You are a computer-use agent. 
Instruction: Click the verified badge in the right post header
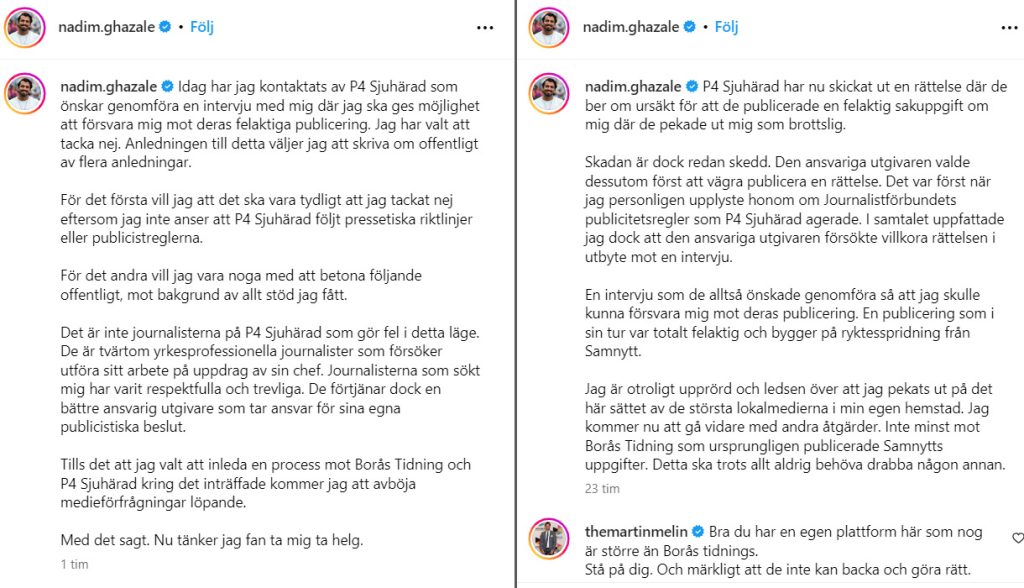tap(689, 27)
